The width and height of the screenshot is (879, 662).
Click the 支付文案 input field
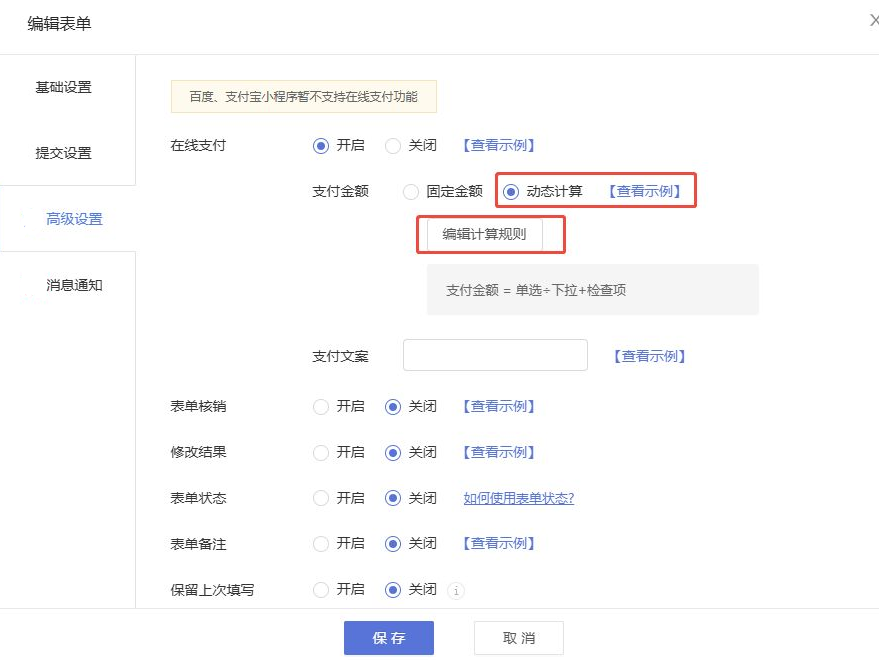coord(494,355)
